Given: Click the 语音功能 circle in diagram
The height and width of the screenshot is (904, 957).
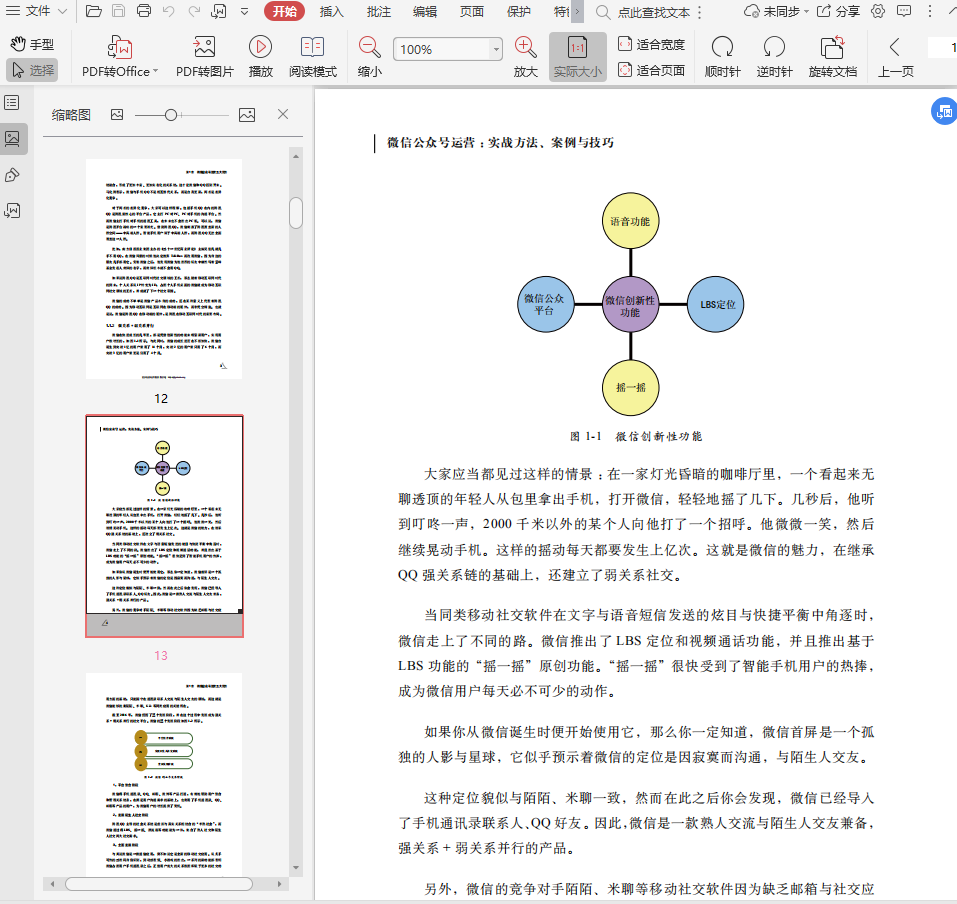Looking at the screenshot, I should (x=630, y=221).
